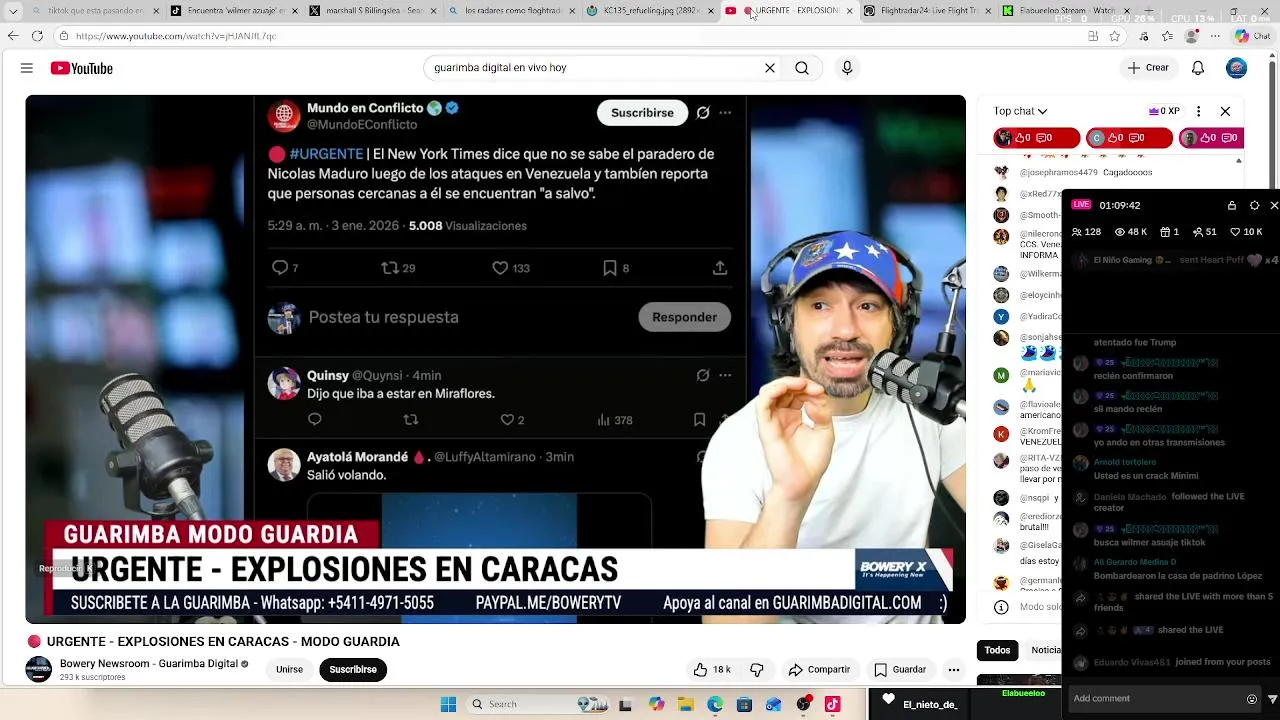
Task: Click the 48 K viewers eye counter
Action: pos(1131,232)
